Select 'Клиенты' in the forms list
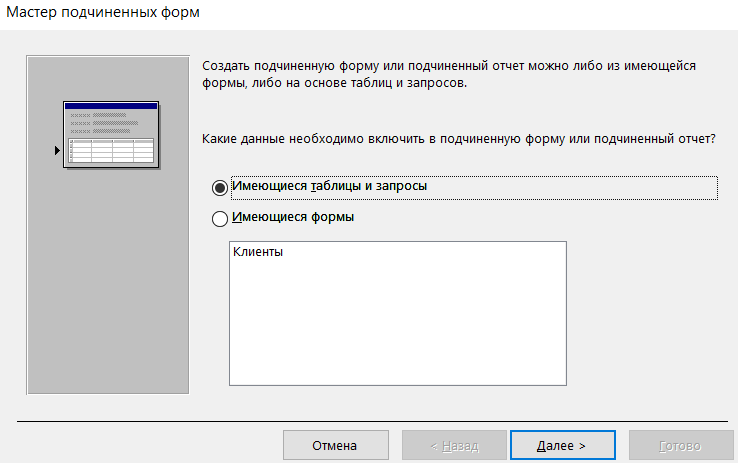The image size is (738, 463). (258, 252)
